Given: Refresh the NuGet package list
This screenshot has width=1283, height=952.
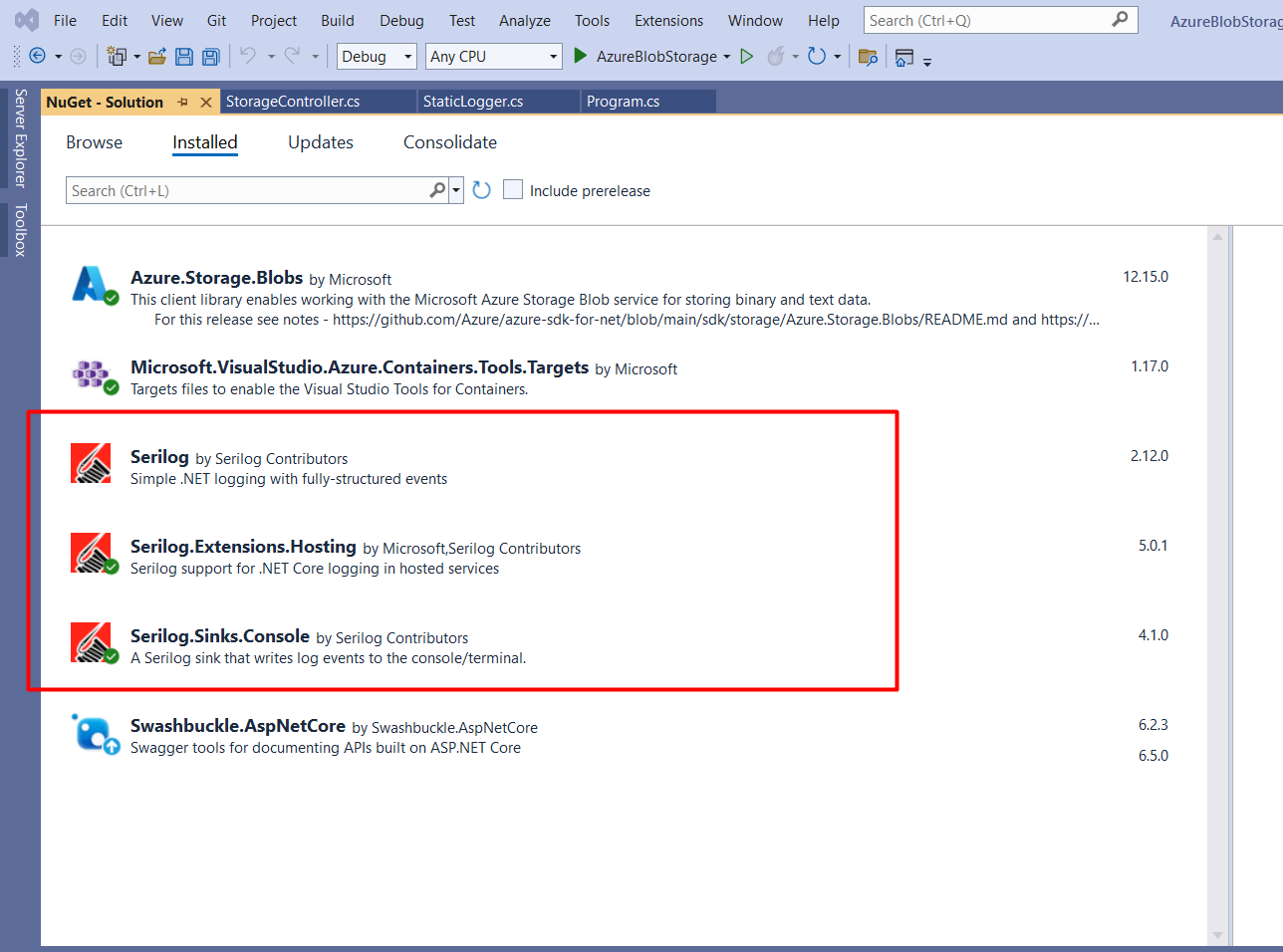Looking at the screenshot, I should 482,190.
